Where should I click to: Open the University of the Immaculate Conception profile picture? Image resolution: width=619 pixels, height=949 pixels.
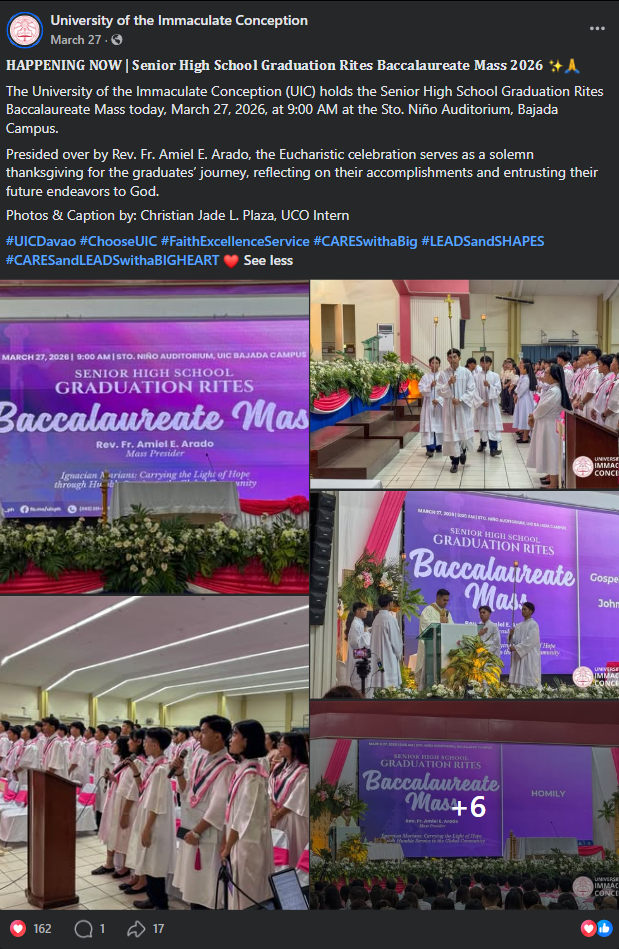coord(25,30)
